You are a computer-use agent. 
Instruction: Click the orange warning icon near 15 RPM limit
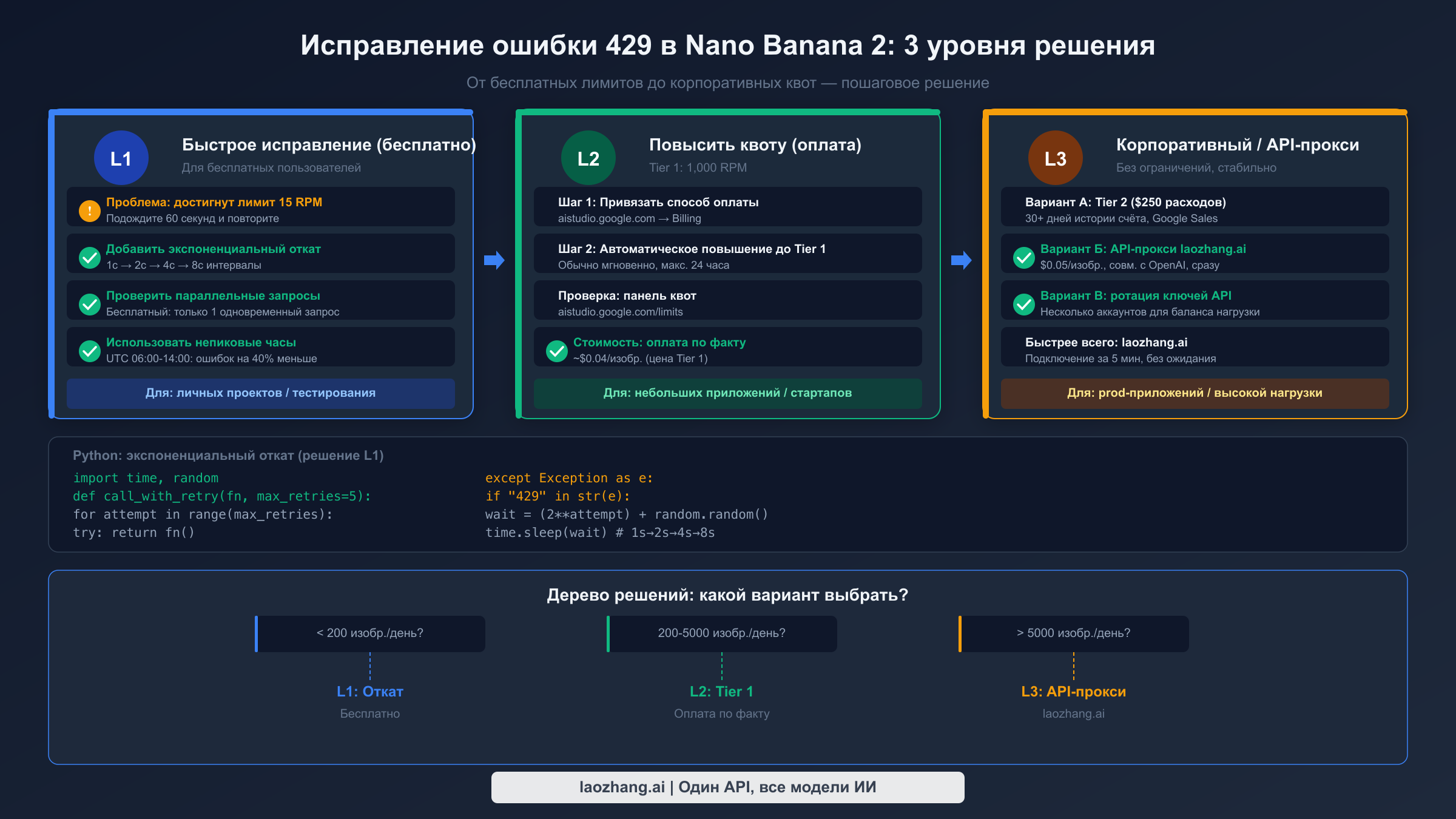point(90,211)
